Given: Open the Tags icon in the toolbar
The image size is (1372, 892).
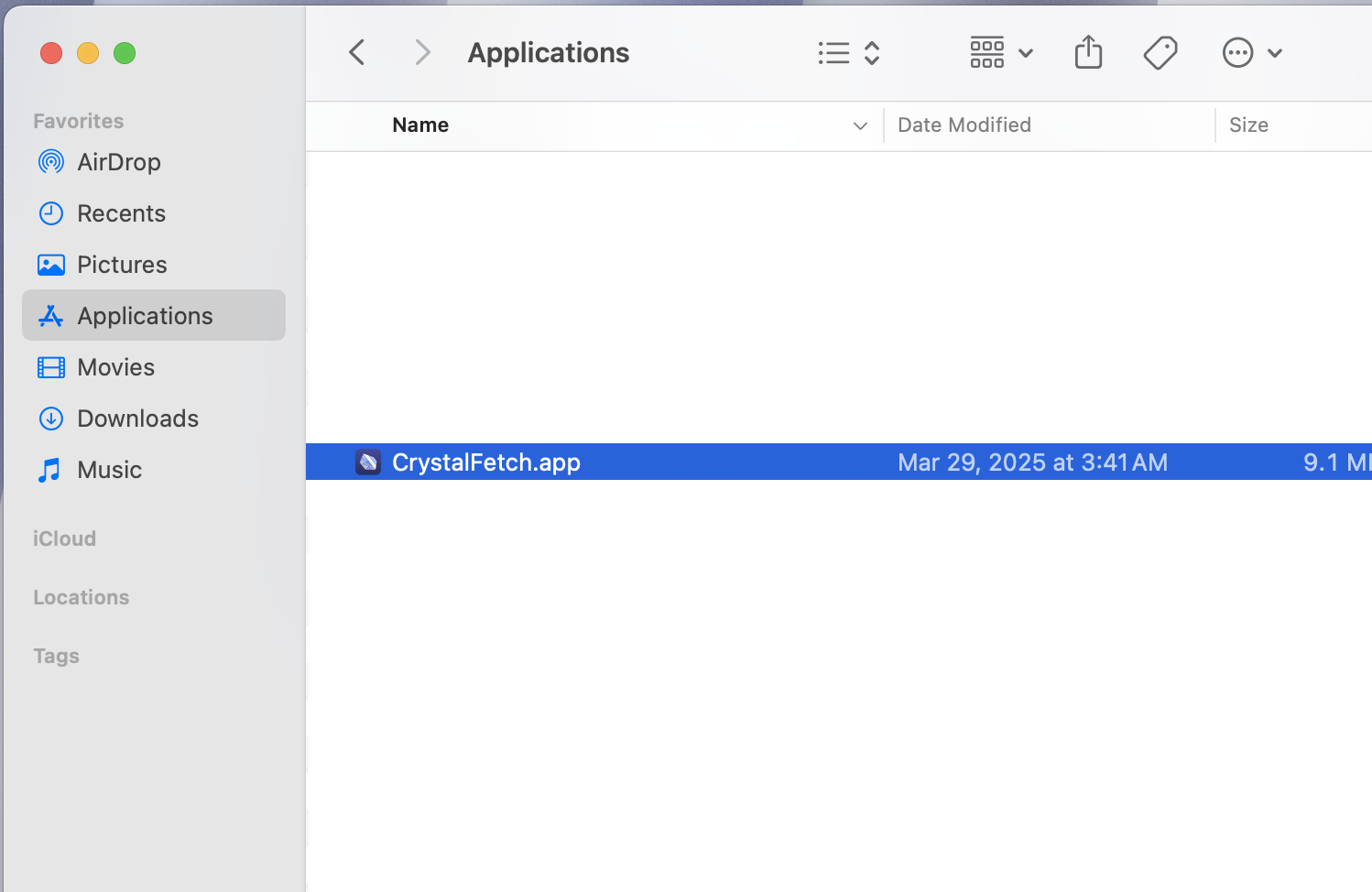Looking at the screenshot, I should pos(1160,52).
